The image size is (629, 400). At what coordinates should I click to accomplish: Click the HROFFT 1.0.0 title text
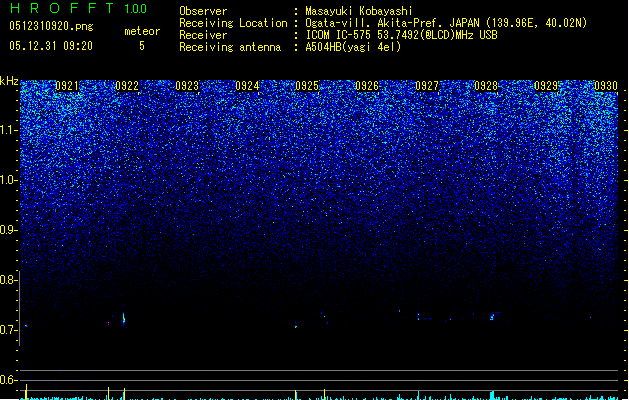tap(79, 8)
